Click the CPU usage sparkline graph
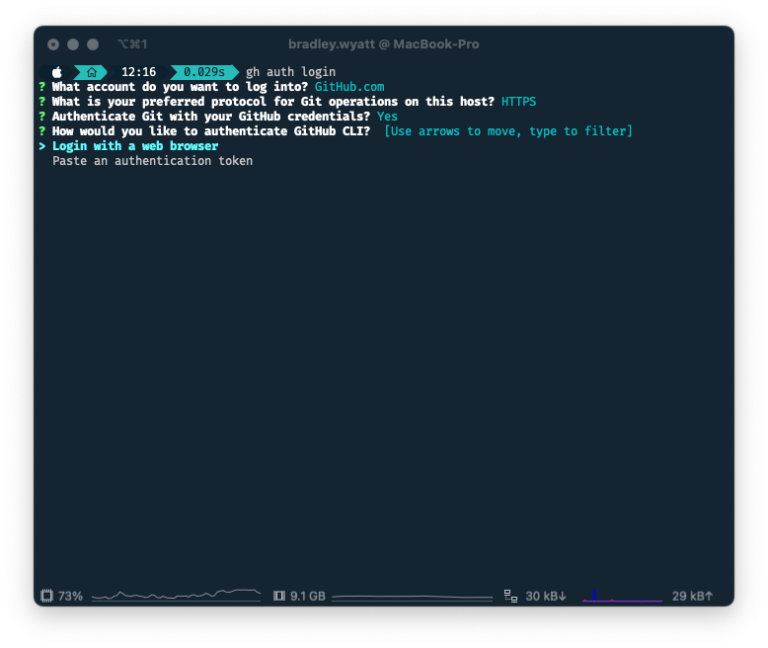768x648 pixels. [x=176, y=595]
